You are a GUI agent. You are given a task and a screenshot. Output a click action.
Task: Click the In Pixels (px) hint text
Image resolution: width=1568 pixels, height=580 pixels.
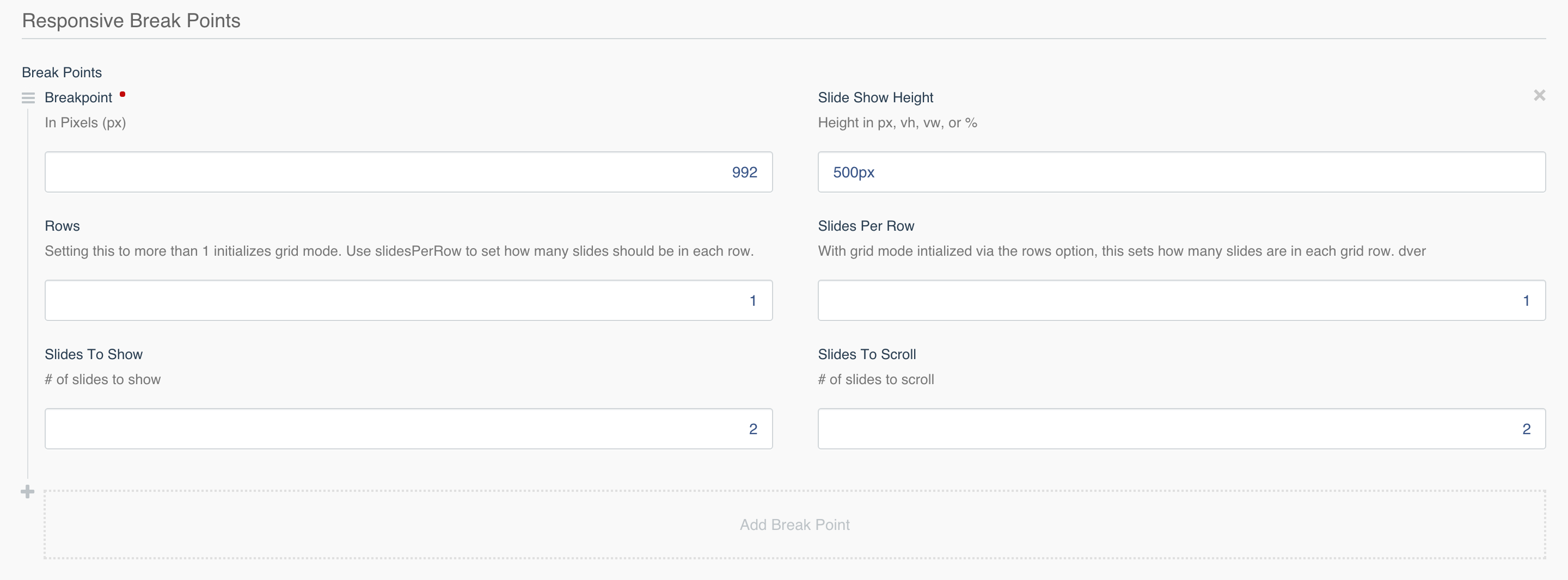click(x=85, y=123)
